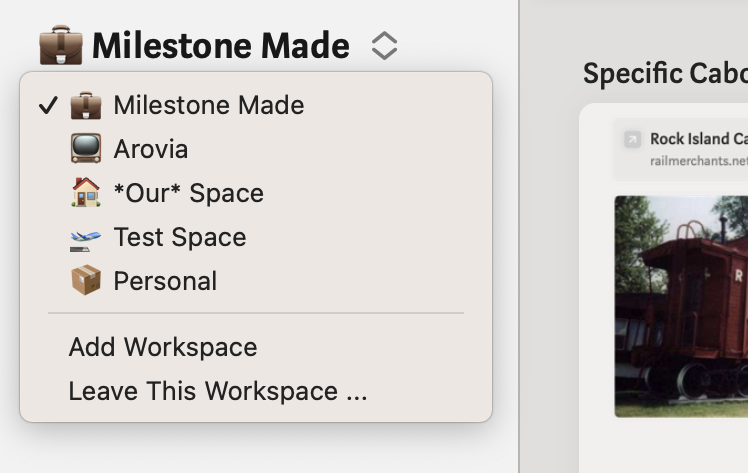This screenshot has width=748, height=473.
Task: Toggle the workspace switcher chevron arrows
Action: (384, 46)
